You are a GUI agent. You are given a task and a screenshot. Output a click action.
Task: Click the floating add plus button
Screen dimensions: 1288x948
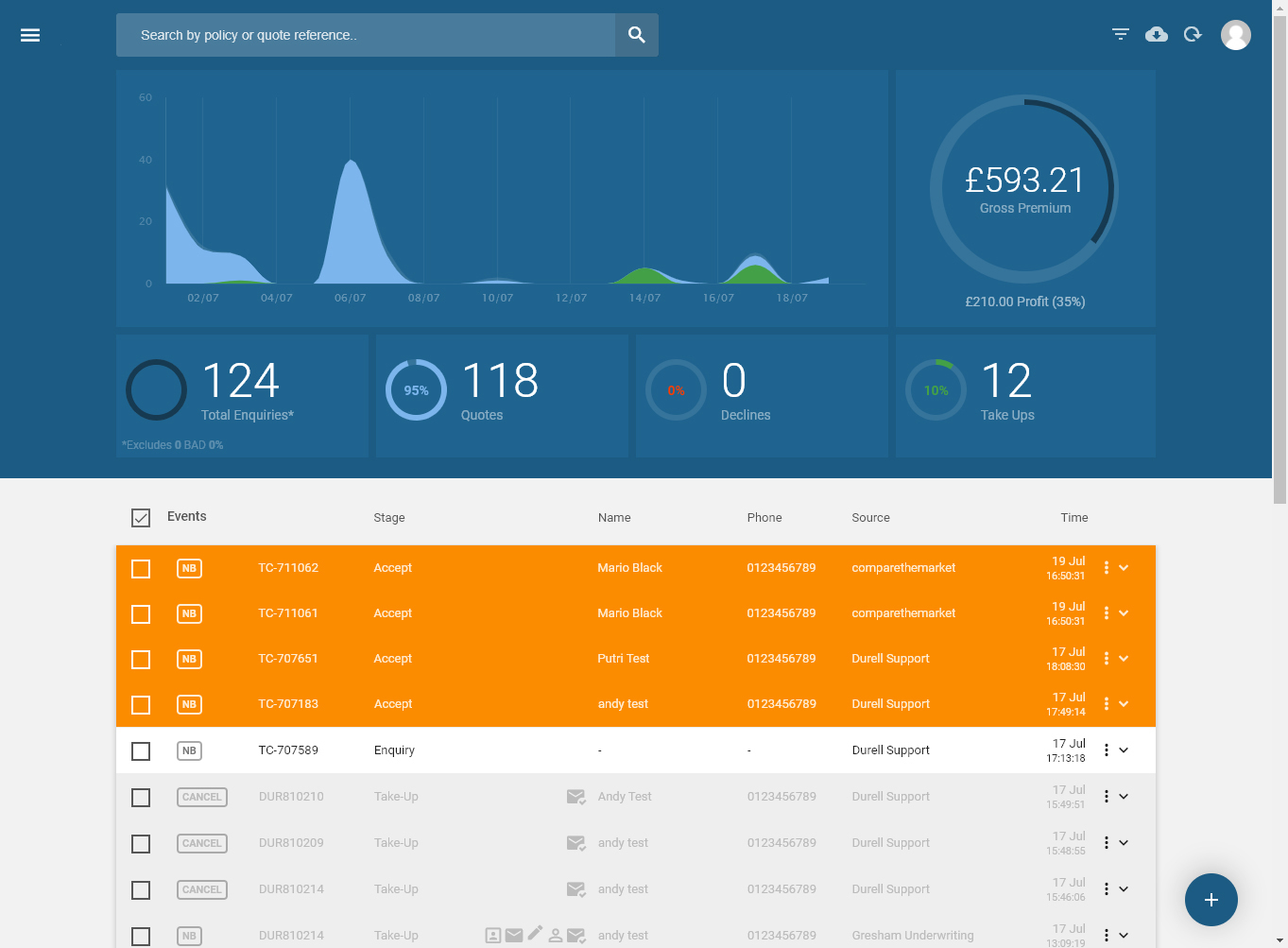point(1211,900)
